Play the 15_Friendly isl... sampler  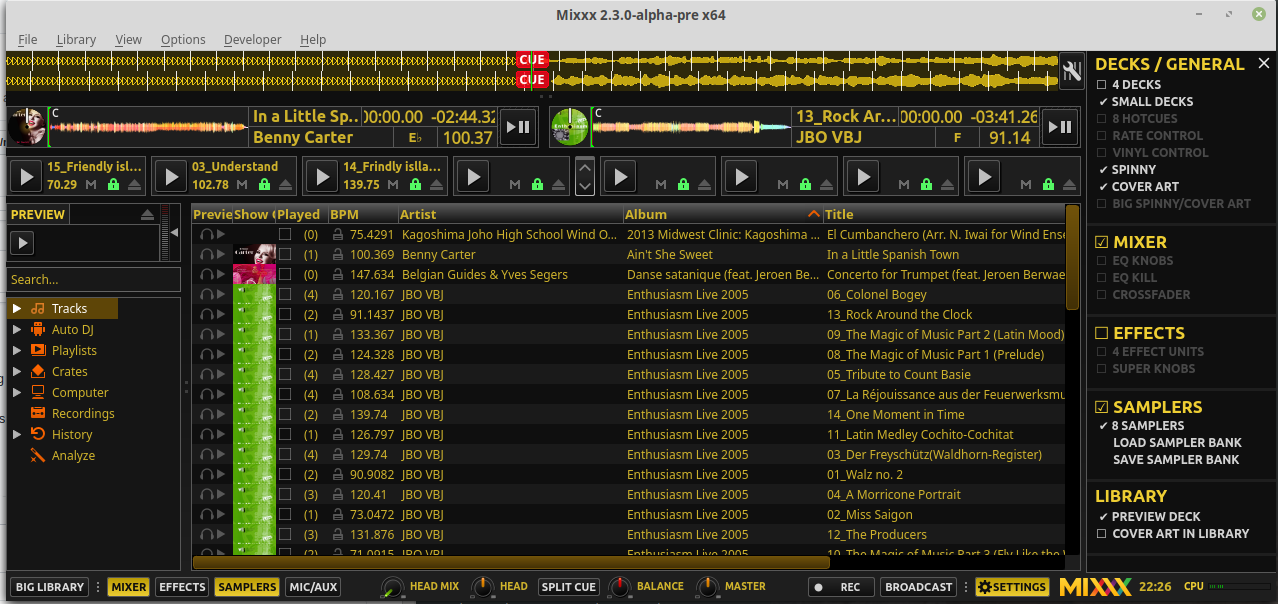[26, 177]
